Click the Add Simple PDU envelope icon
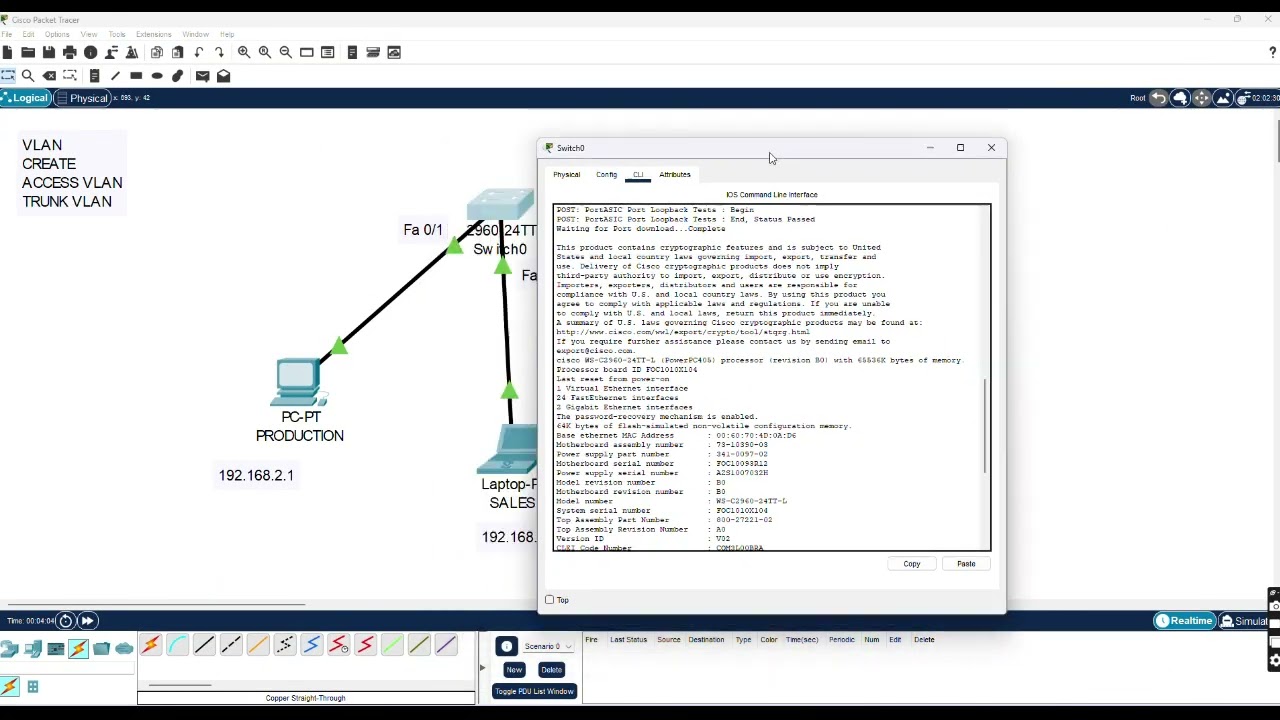1280x720 pixels. pyautogui.click(x=203, y=75)
